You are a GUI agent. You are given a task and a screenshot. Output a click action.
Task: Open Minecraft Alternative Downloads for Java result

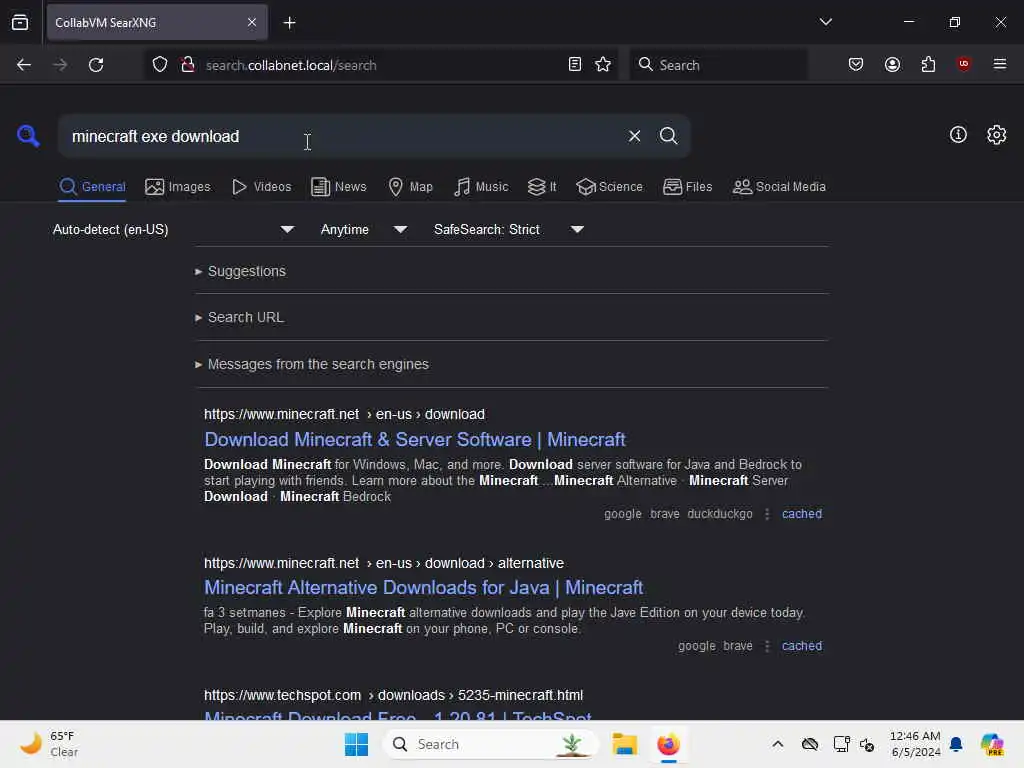423,588
